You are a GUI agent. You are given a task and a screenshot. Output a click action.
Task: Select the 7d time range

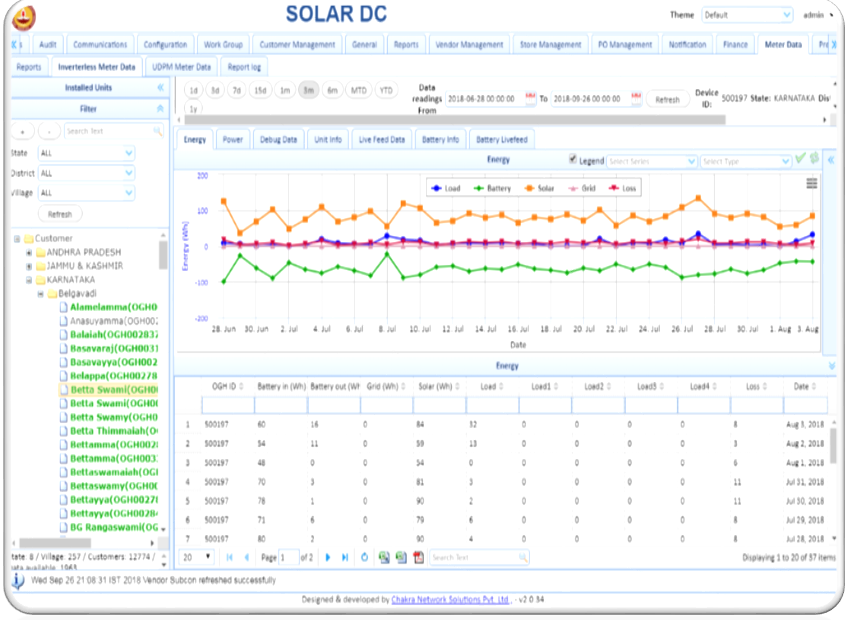point(236,90)
